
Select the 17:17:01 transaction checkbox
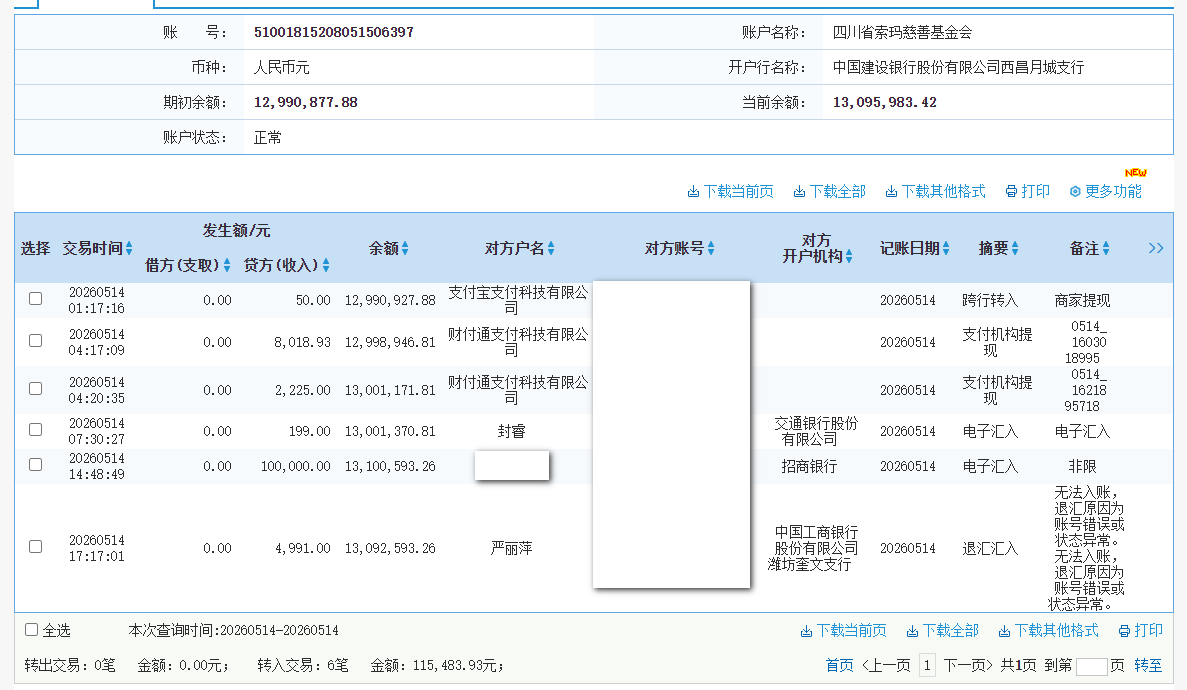(36, 546)
